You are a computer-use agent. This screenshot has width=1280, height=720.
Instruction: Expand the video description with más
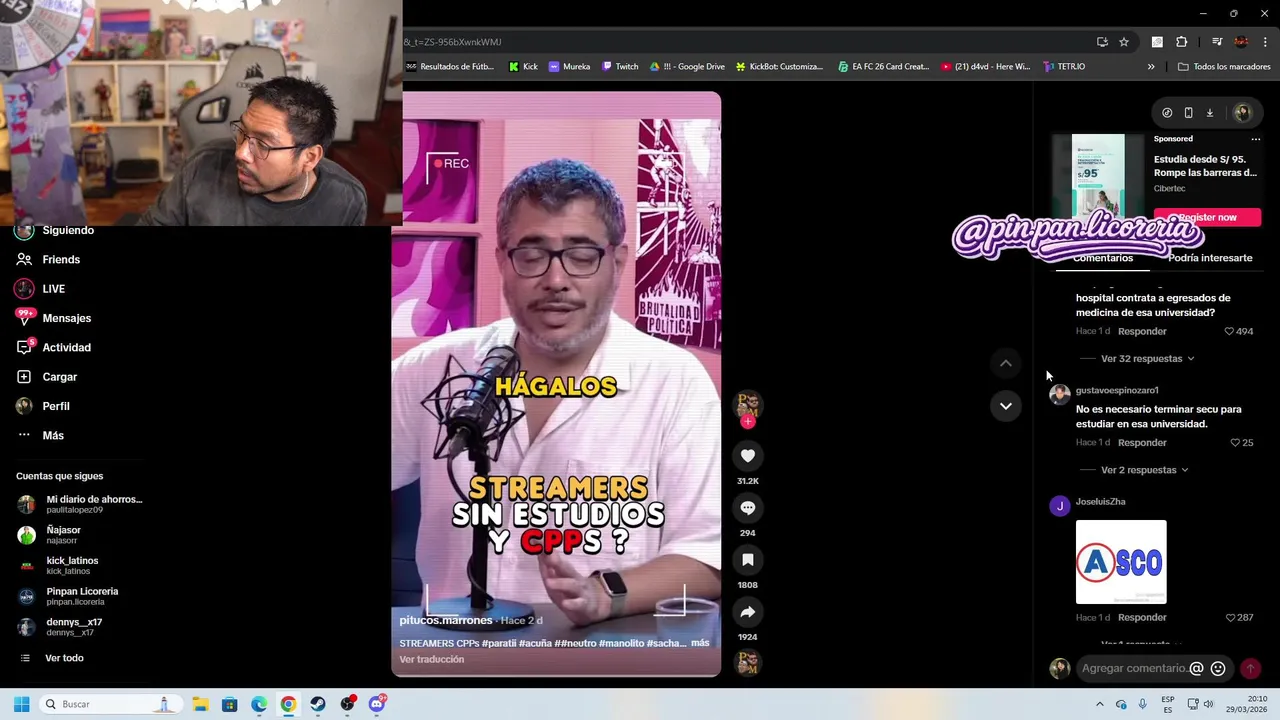[x=700, y=643]
